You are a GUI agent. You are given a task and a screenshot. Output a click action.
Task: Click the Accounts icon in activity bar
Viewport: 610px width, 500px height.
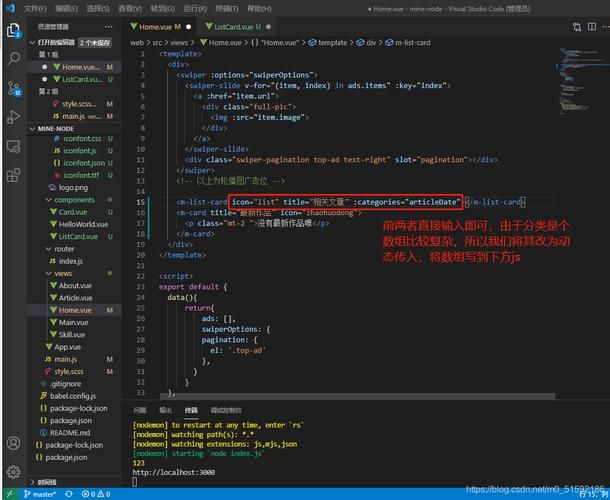point(14,443)
